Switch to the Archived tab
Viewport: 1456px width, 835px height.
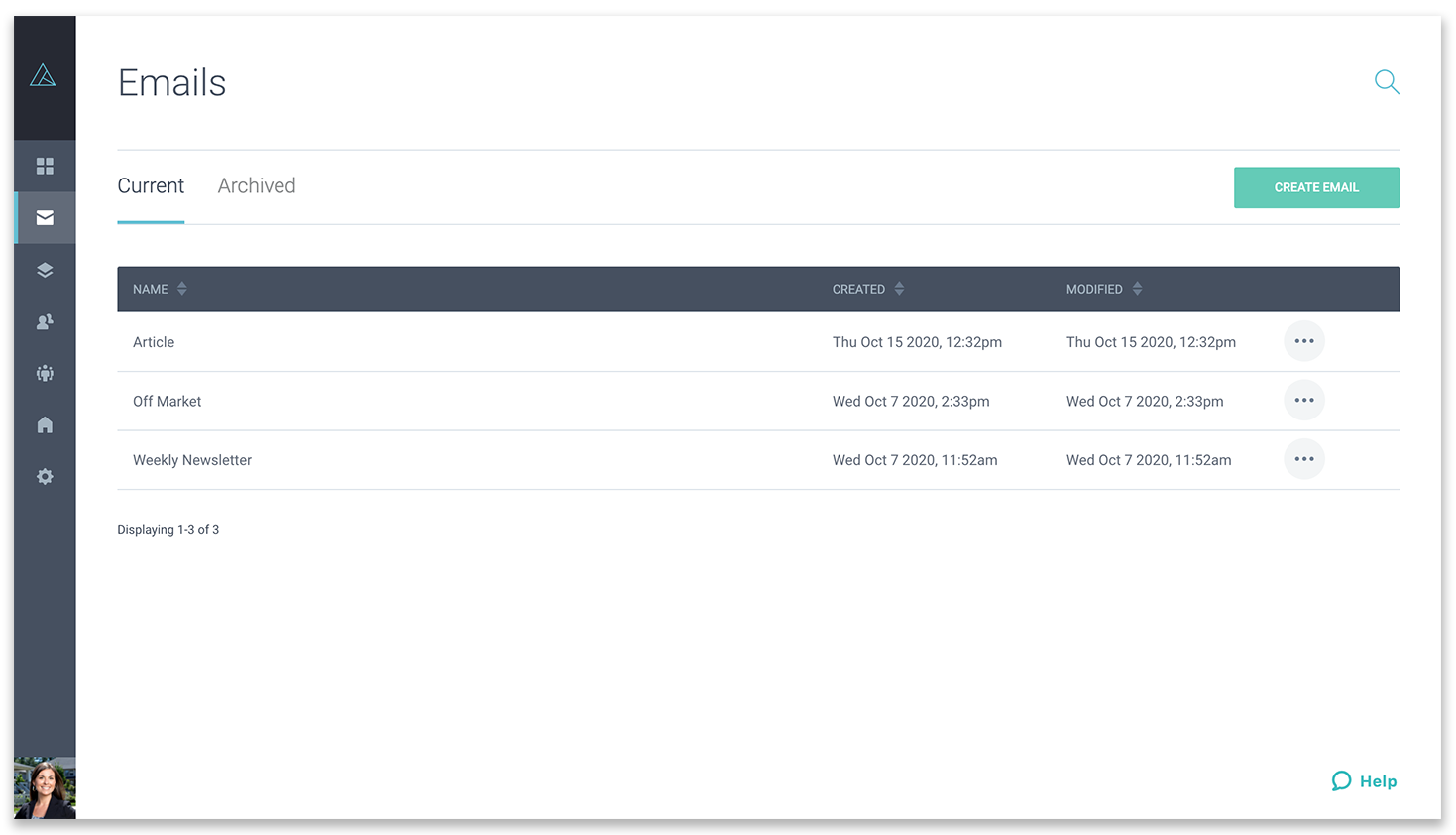tap(257, 185)
